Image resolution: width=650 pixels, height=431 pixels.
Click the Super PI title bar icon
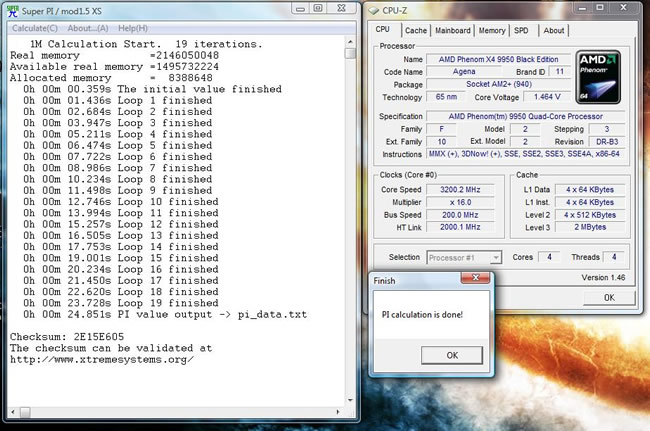pos(13,11)
